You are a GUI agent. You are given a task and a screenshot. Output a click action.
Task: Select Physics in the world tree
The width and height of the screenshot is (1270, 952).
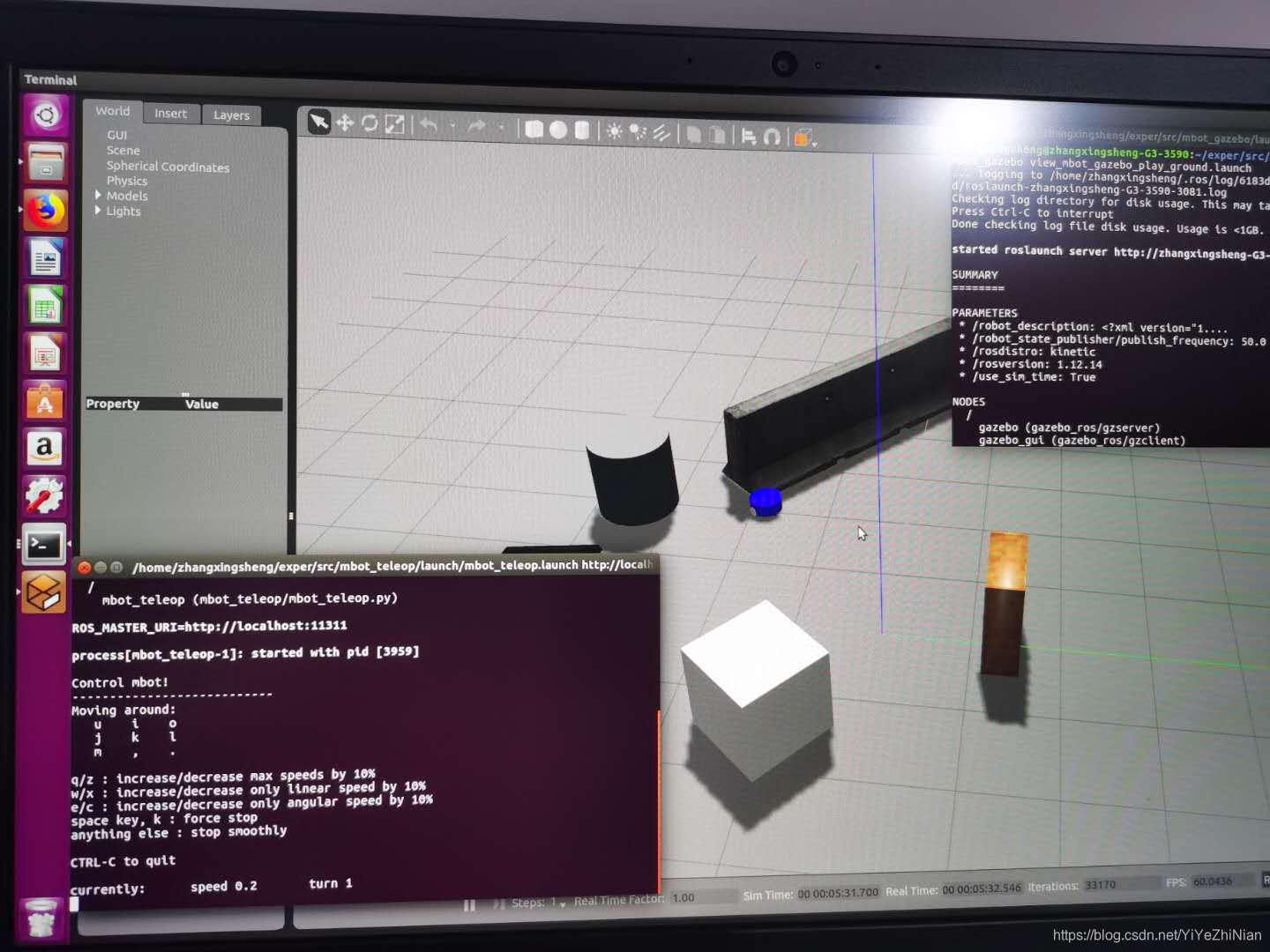tap(127, 181)
